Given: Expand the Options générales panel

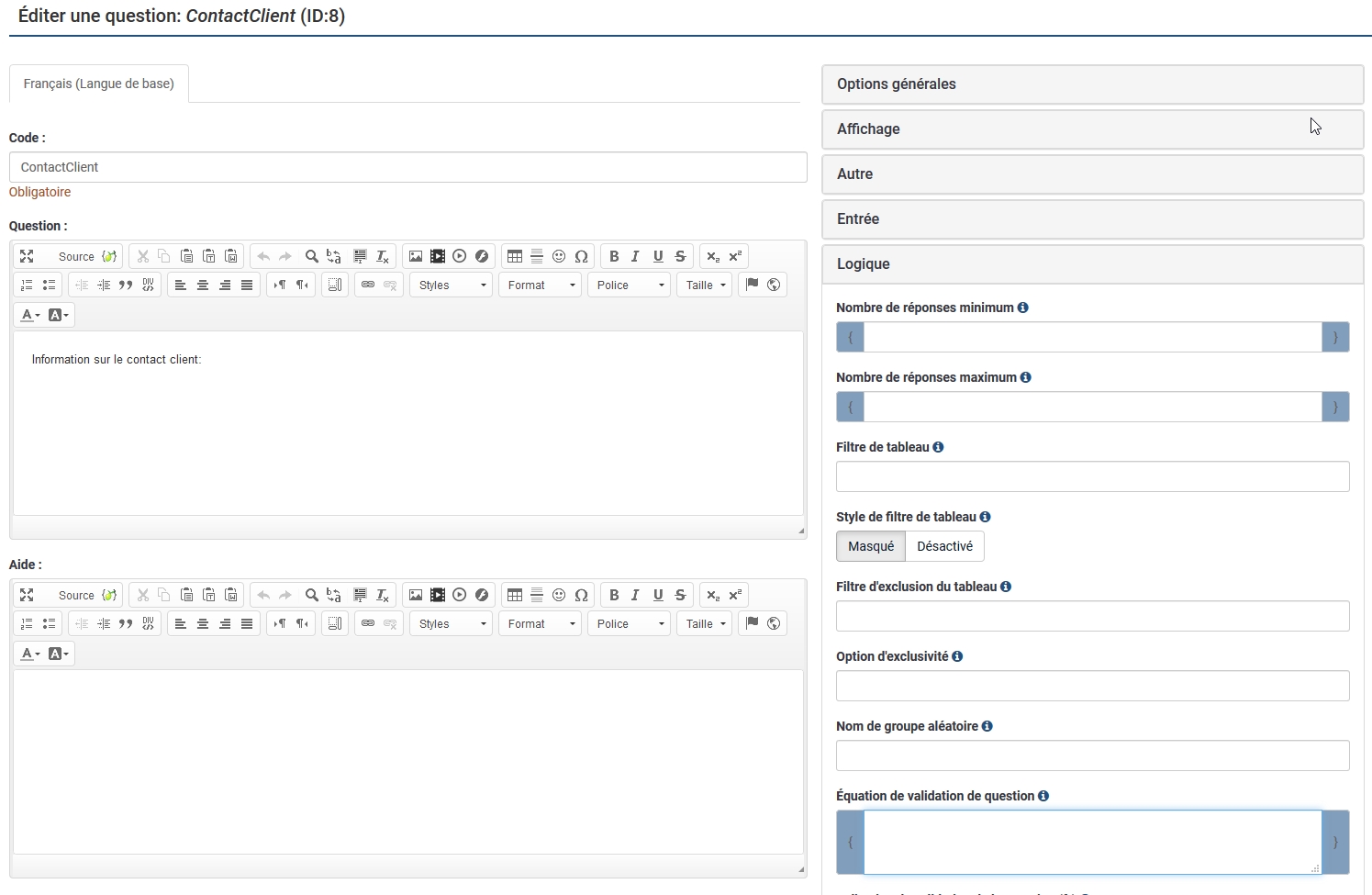Looking at the screenshot, I should (x=1092, y=84).
